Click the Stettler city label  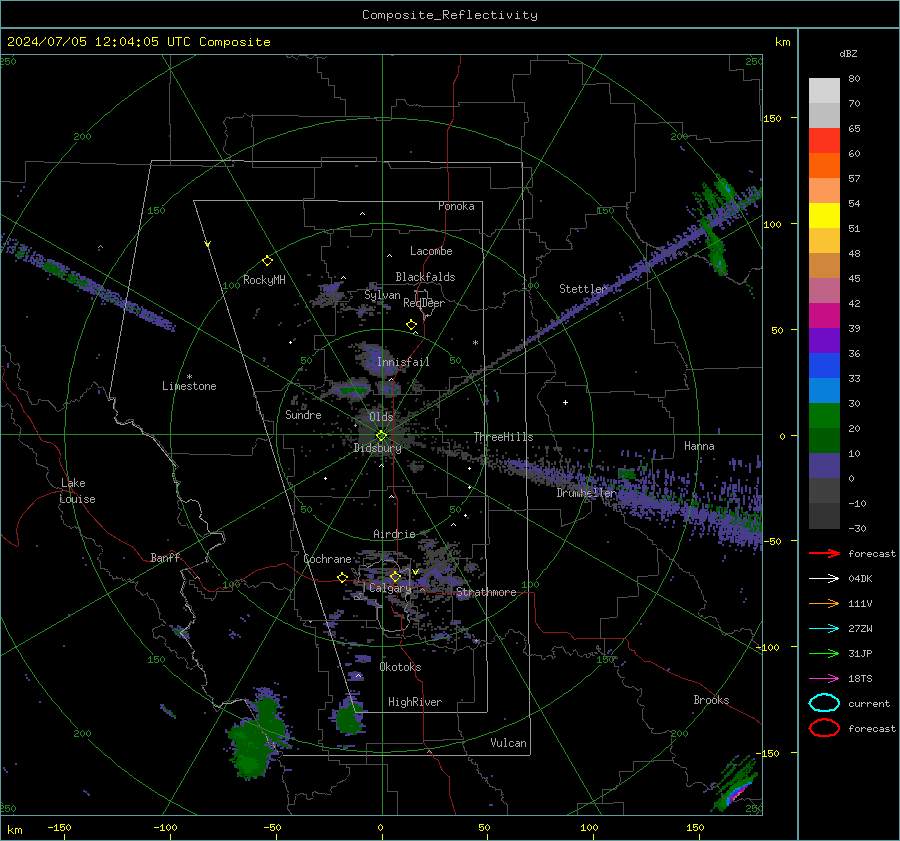tap(583, 289)
